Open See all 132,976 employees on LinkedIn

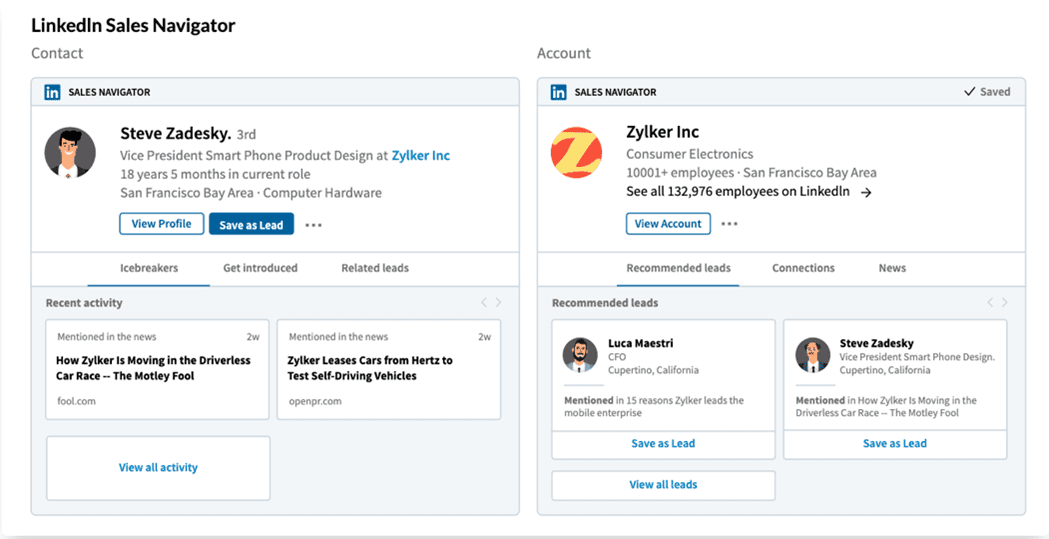pos(738,192)
